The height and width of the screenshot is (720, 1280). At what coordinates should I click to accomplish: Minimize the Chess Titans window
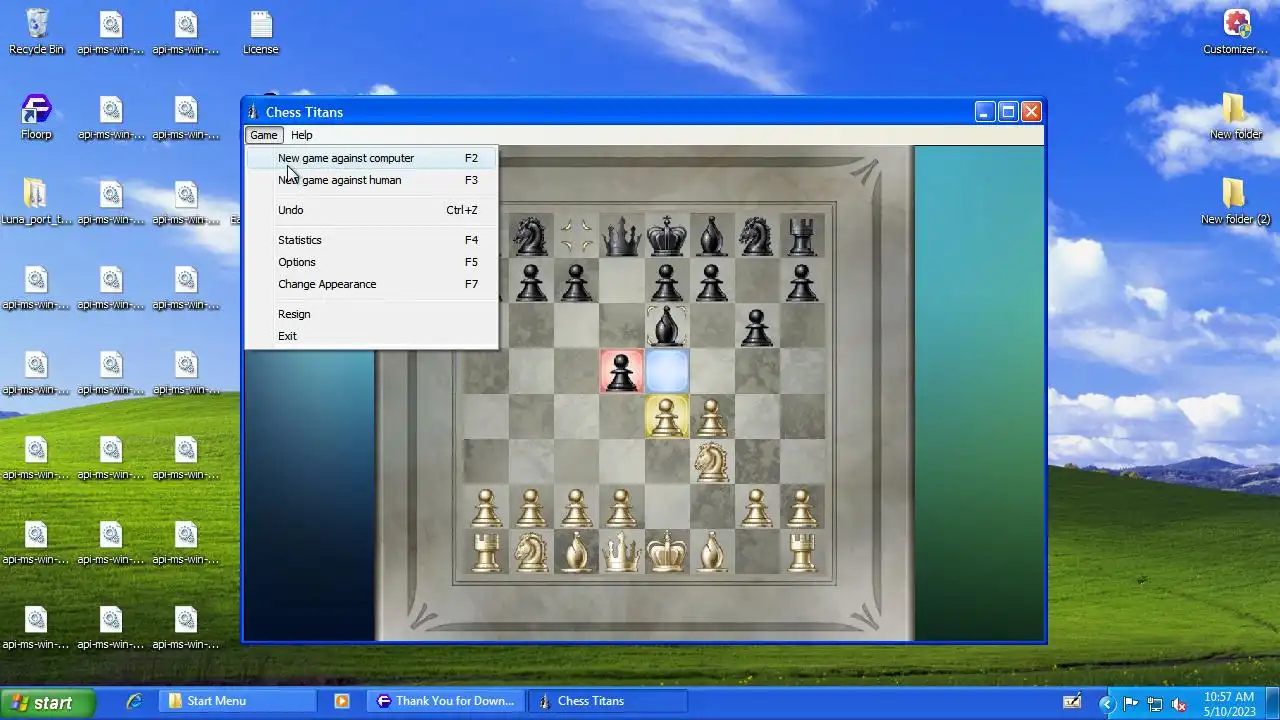pos(985,112)
